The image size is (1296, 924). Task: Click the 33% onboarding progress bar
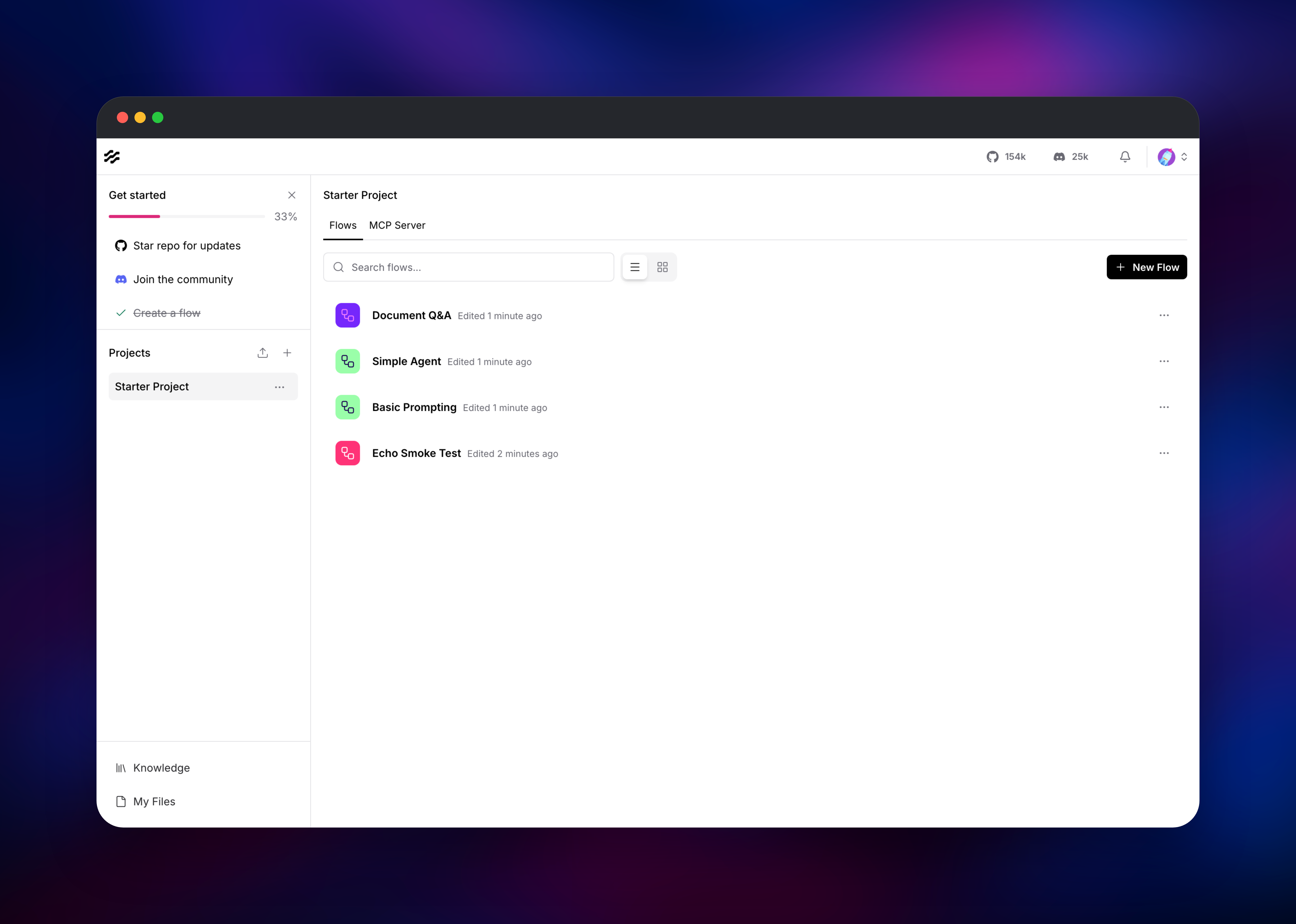point(187,216)
